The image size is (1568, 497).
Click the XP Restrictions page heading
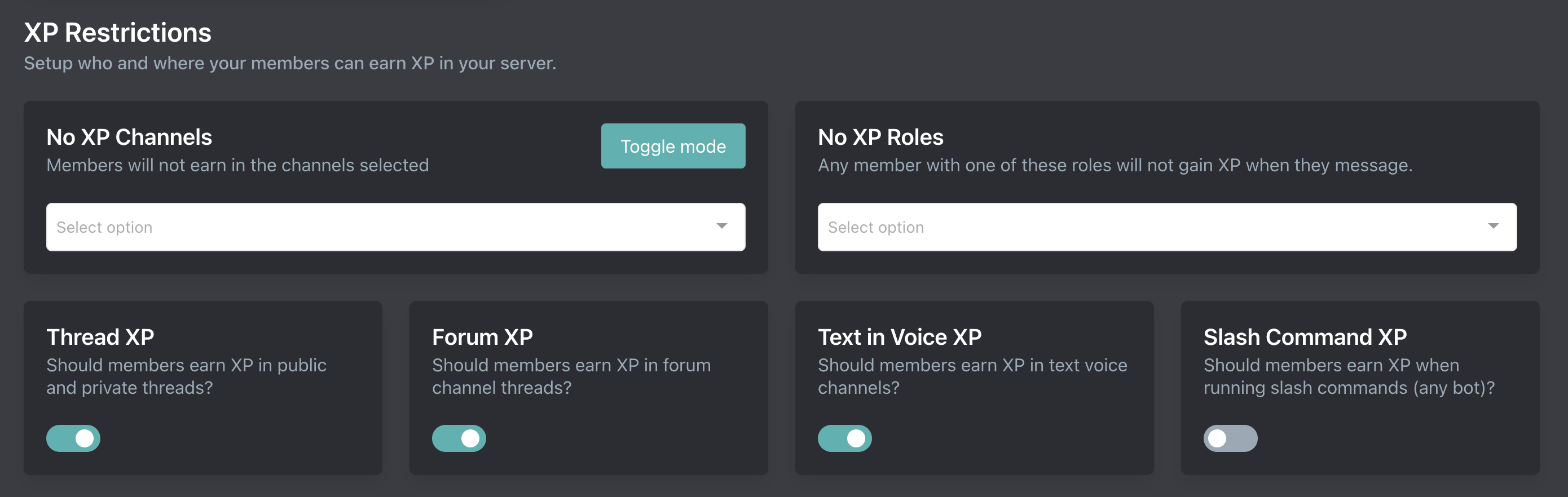point(117,33)
